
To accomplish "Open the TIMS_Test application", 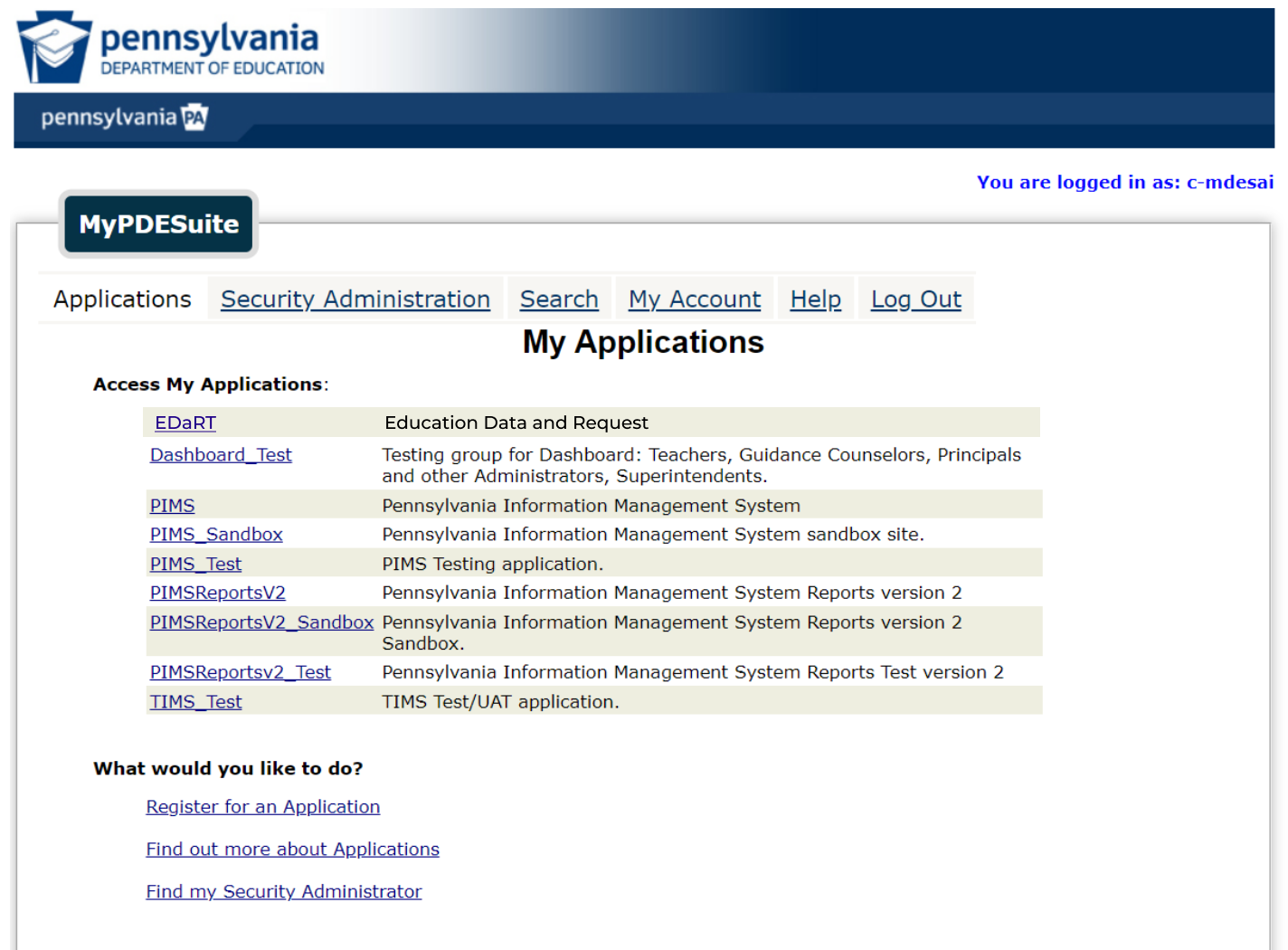I will 195,702.
